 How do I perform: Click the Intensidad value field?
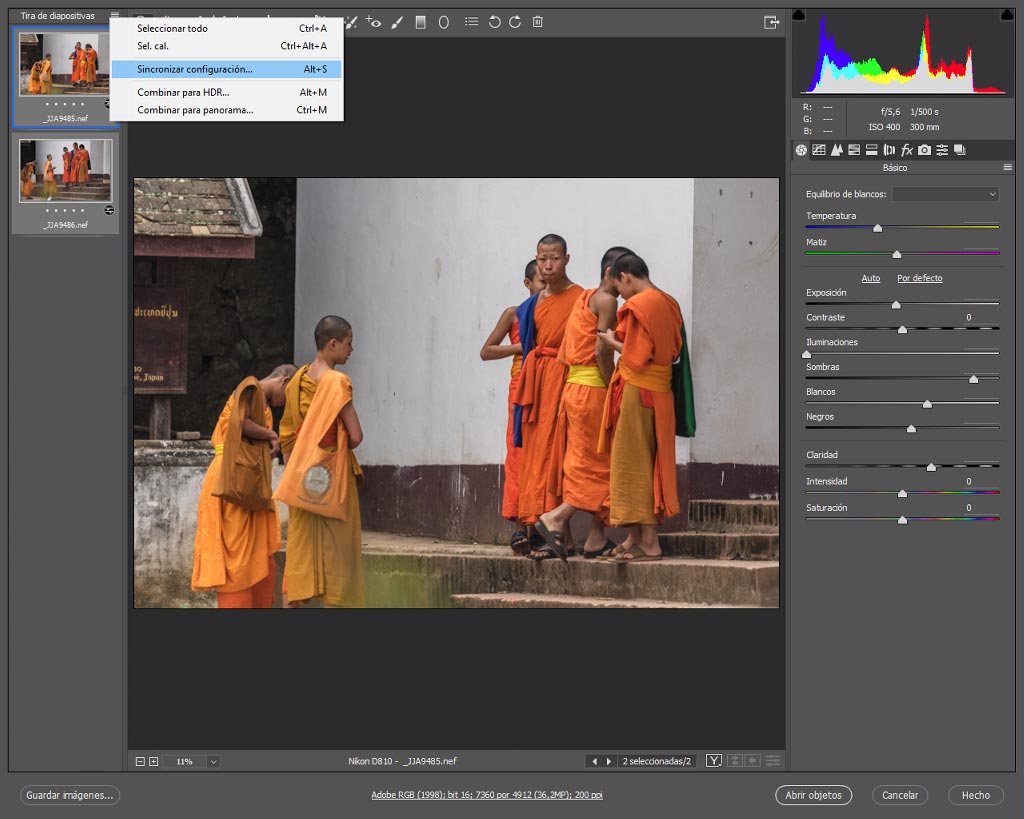981,481
